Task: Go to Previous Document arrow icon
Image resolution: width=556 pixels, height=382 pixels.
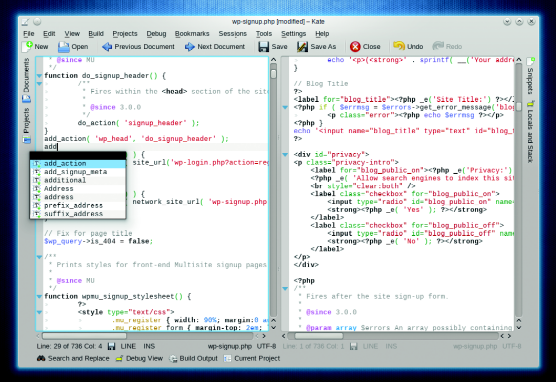Action: point(107,47)
